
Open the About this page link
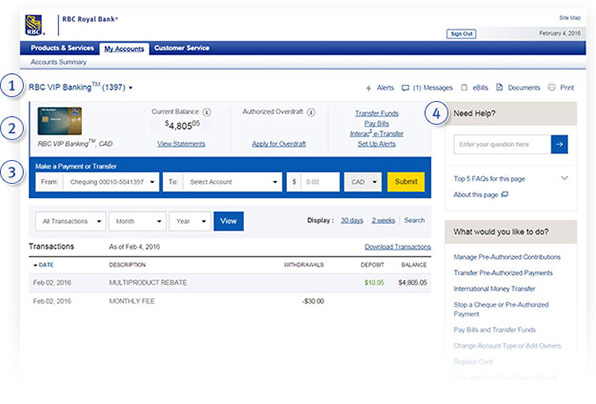pyautogui.click(x=476, y=195)
